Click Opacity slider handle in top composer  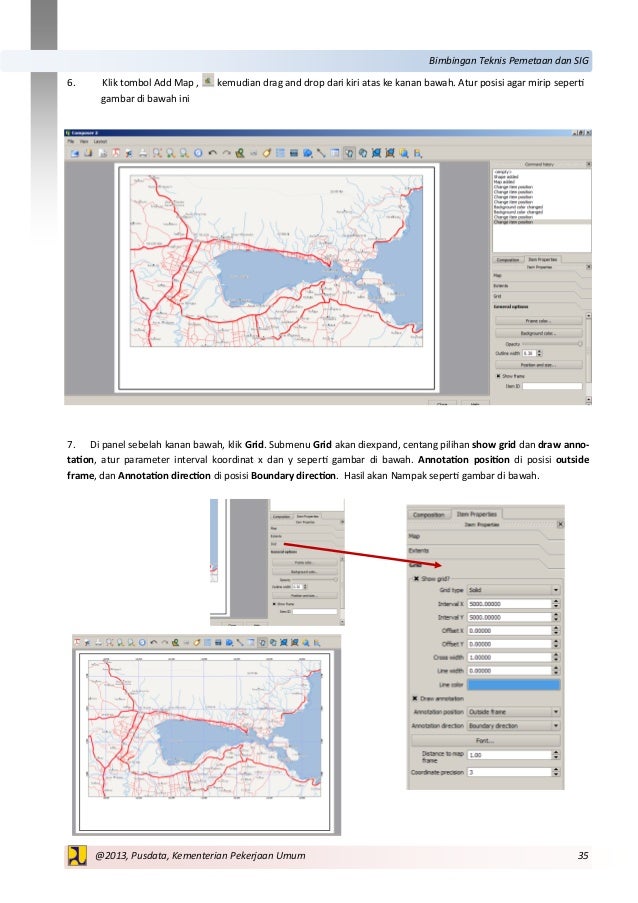click(579, 344)
